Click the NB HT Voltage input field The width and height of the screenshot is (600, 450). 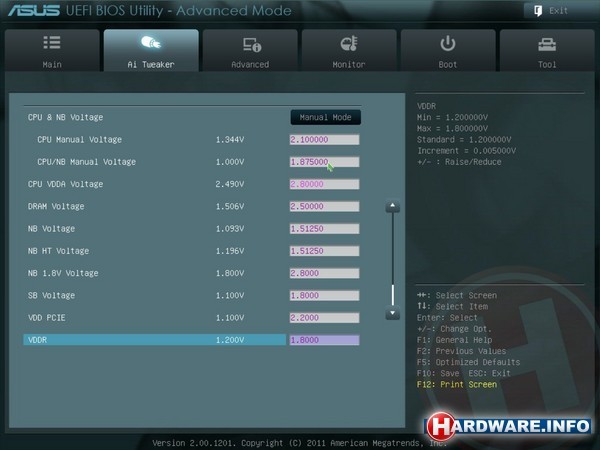(x=324, y=251)
